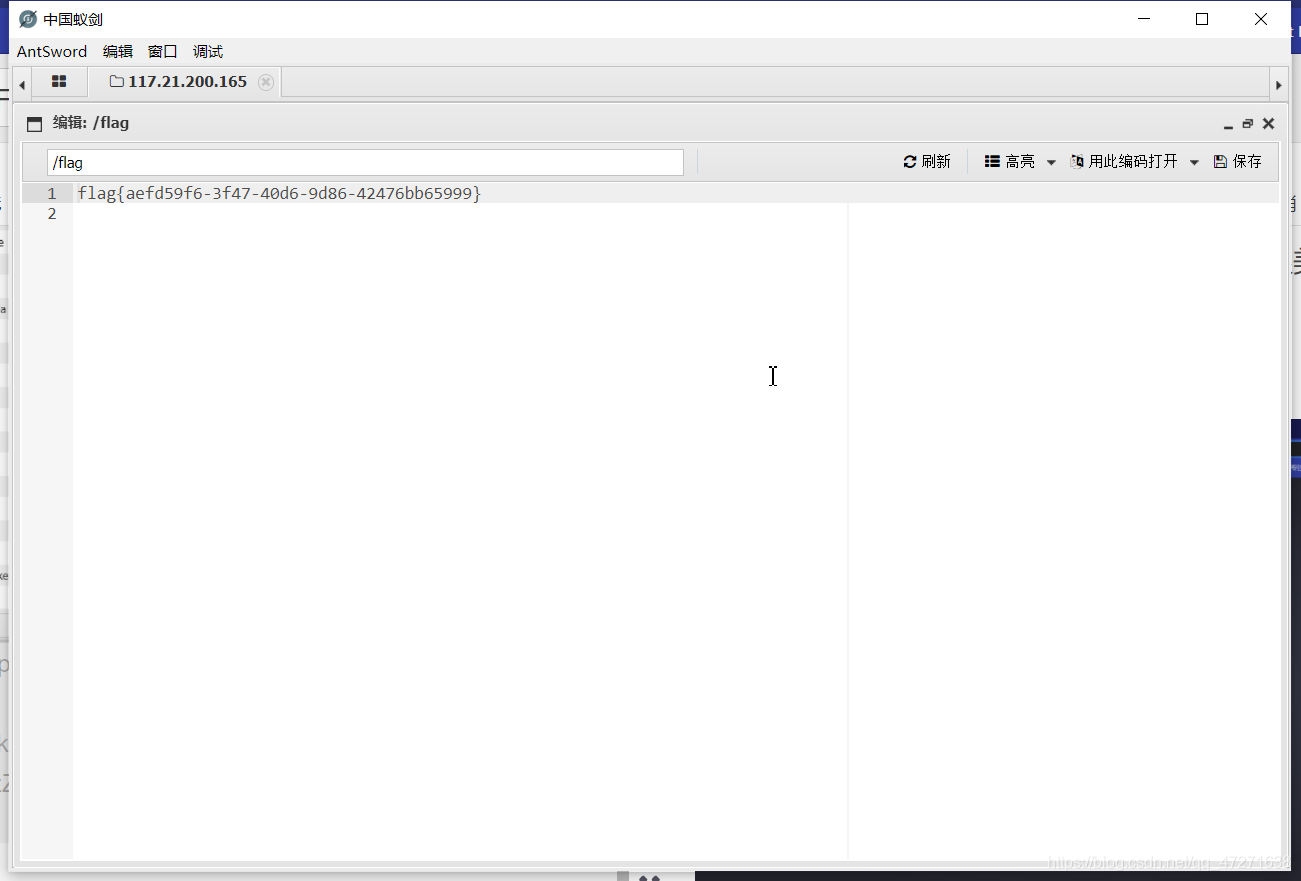The image size is (1301, 881).
Task: Click 用此编码打开 button
Action: (1124, 161)
